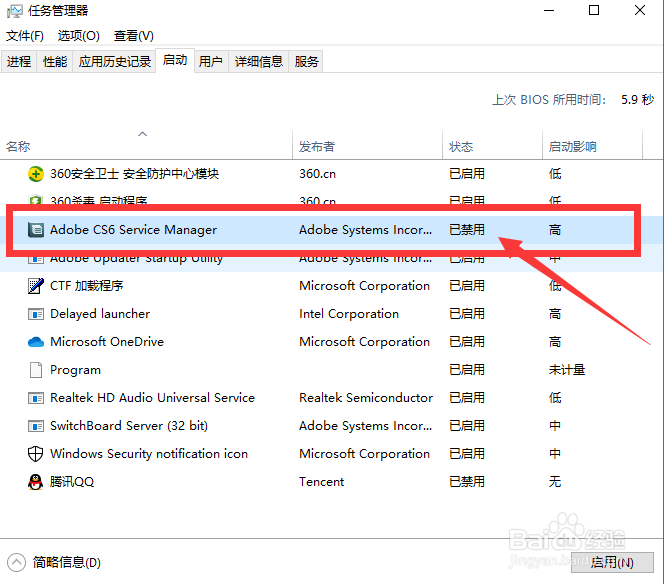This screenshot has height=584, width=664.
Task: Minimize the Task Manager window
Action: click(x=549, y=11)
